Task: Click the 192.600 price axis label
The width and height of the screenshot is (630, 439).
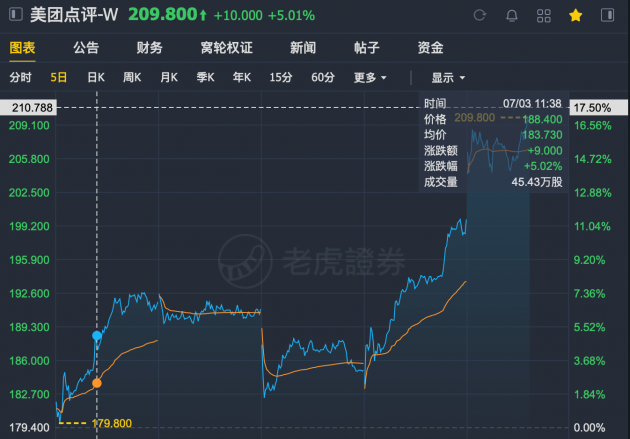Action: pyautogui.click(x=29, y=294)
